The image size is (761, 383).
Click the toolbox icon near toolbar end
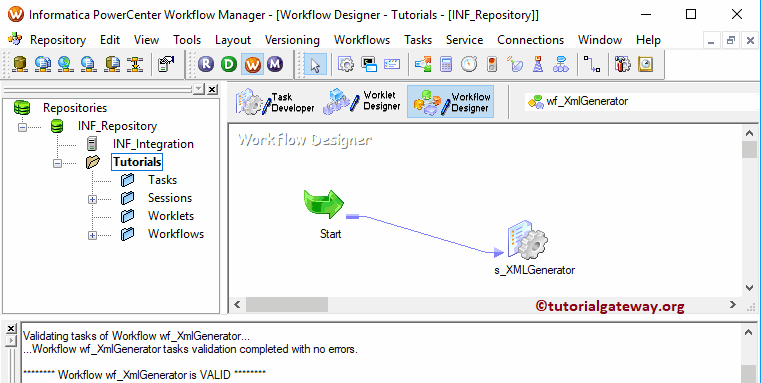(x=622, y=65)
